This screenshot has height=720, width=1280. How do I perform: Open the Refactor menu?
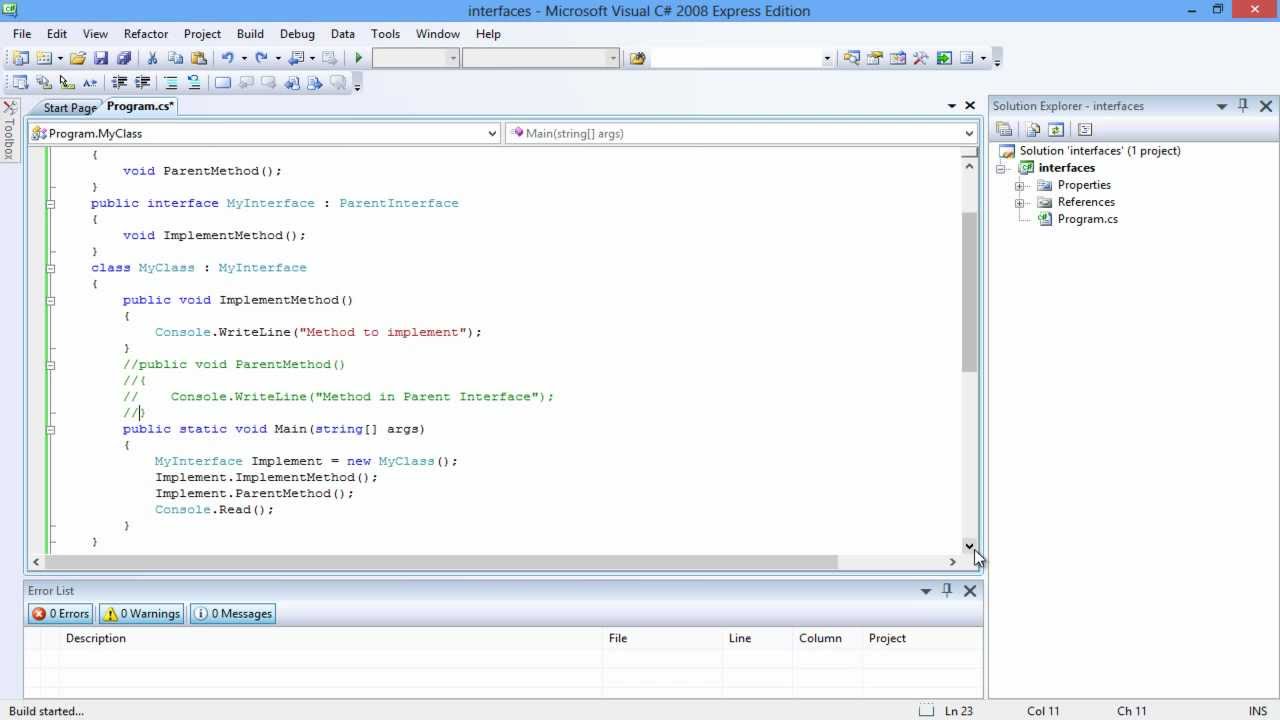point(146,33)
